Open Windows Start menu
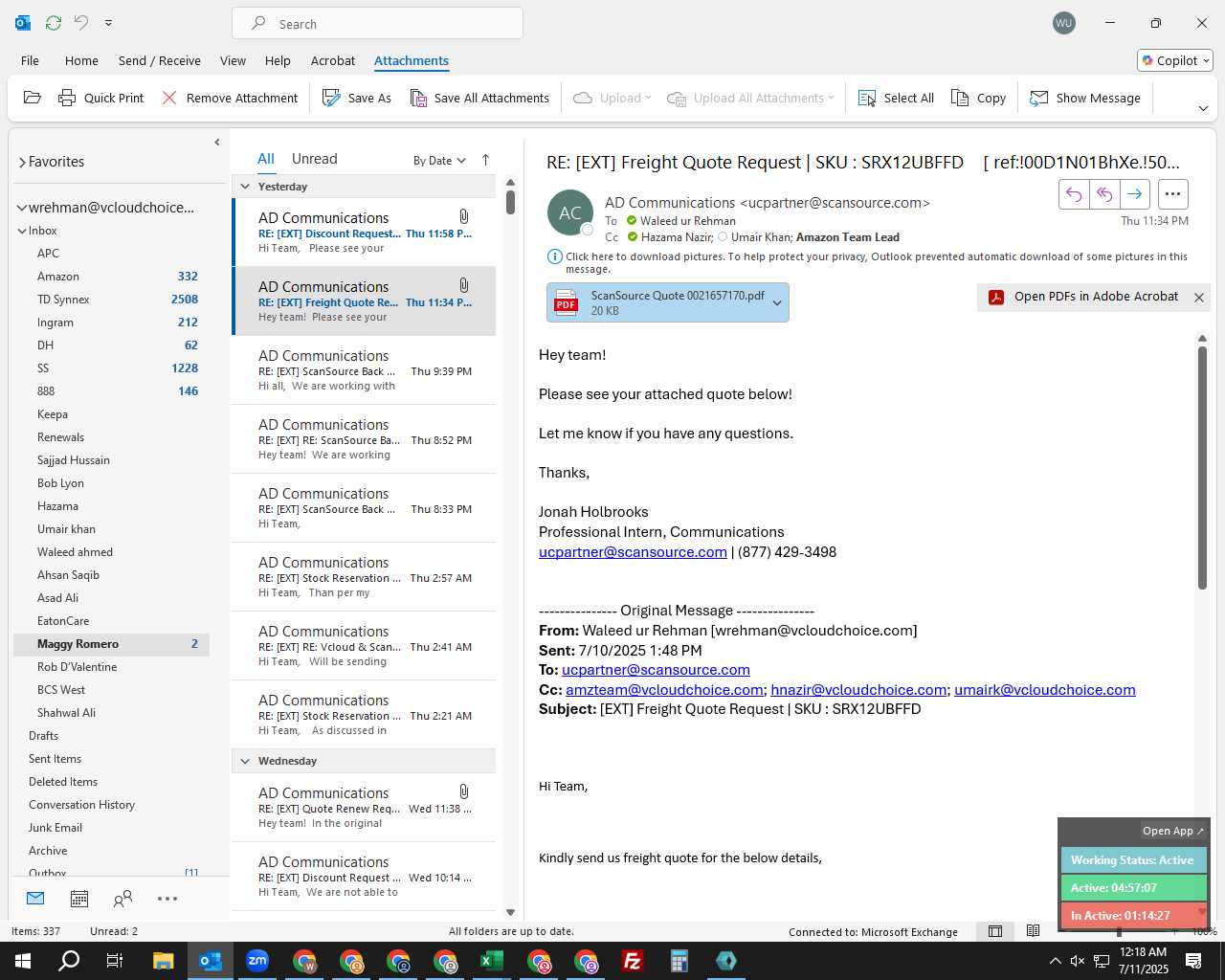 coord(23,961)
